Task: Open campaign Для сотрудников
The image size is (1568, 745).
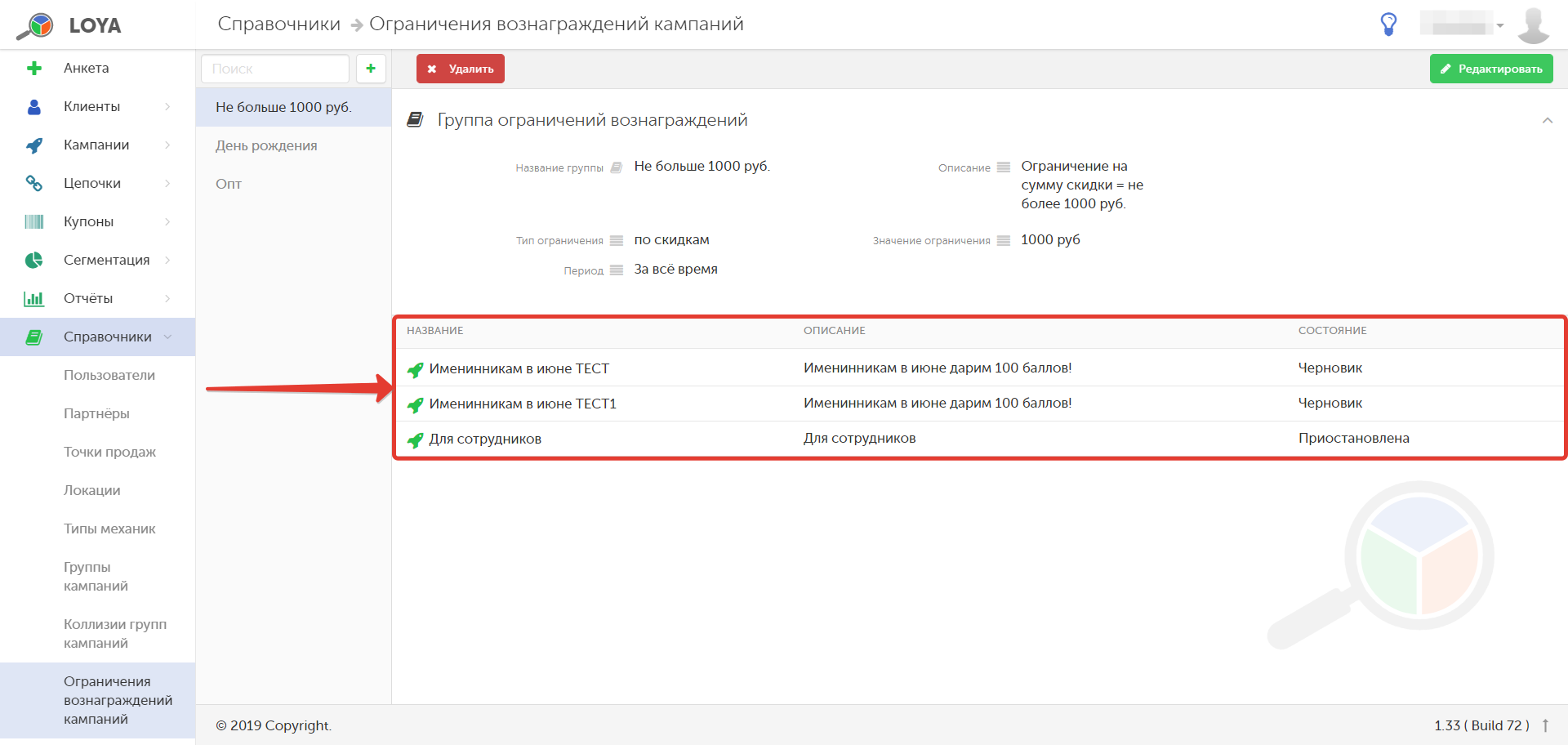Action: (485, 439)
